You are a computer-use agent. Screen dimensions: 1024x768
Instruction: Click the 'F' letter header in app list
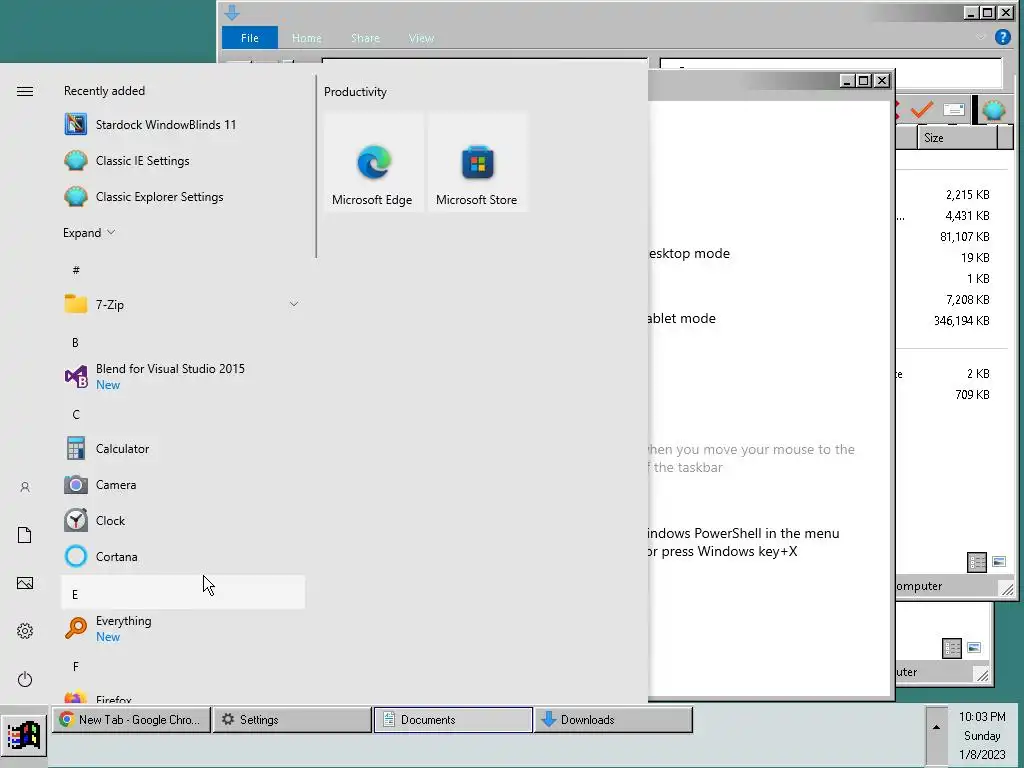[x=183, y=666]
